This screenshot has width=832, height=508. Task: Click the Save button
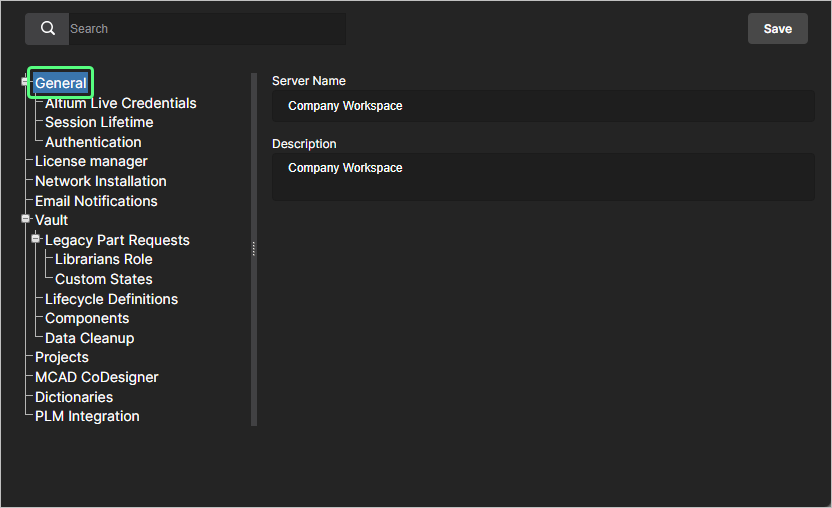coord(777,29)
